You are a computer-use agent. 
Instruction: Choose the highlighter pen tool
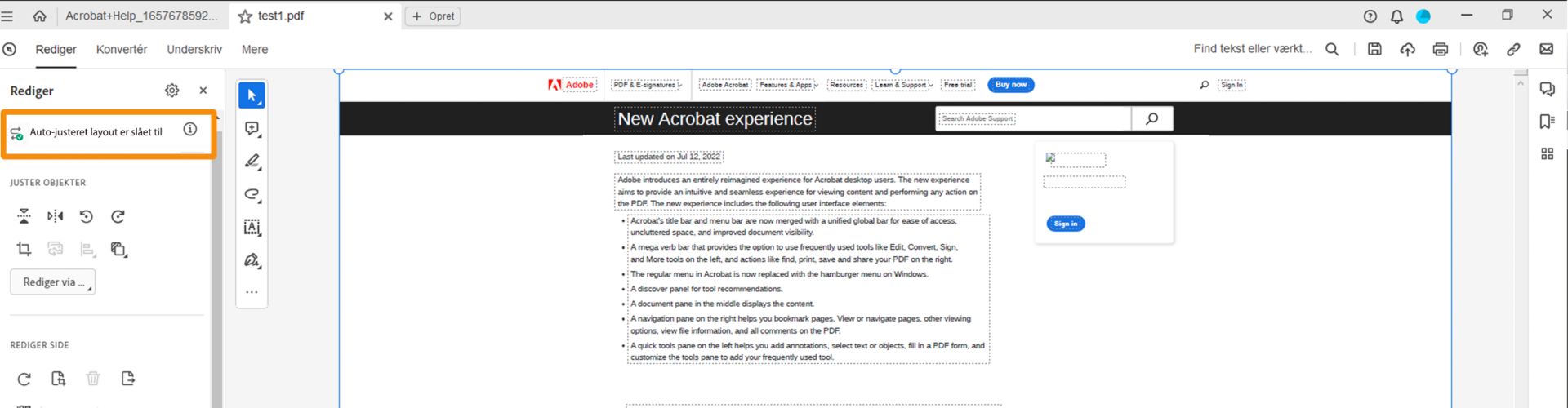click(252, 162)
